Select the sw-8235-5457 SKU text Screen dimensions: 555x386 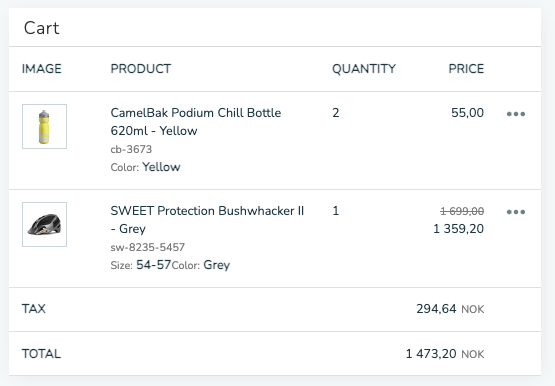point(148,247)
